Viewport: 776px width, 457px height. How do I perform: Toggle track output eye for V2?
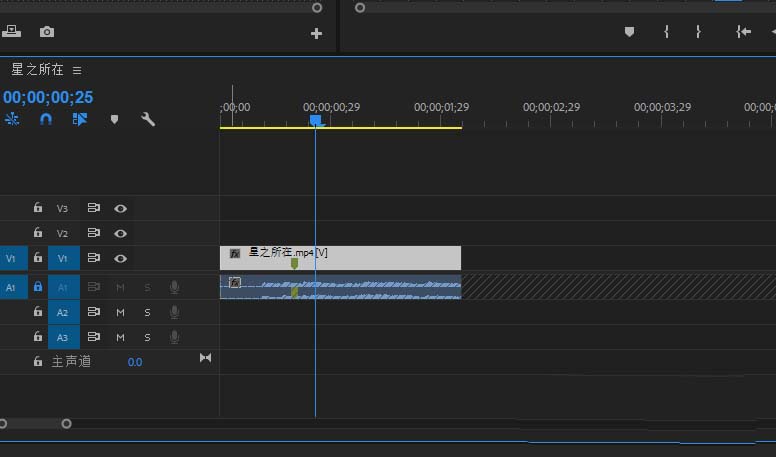point(121,233)
